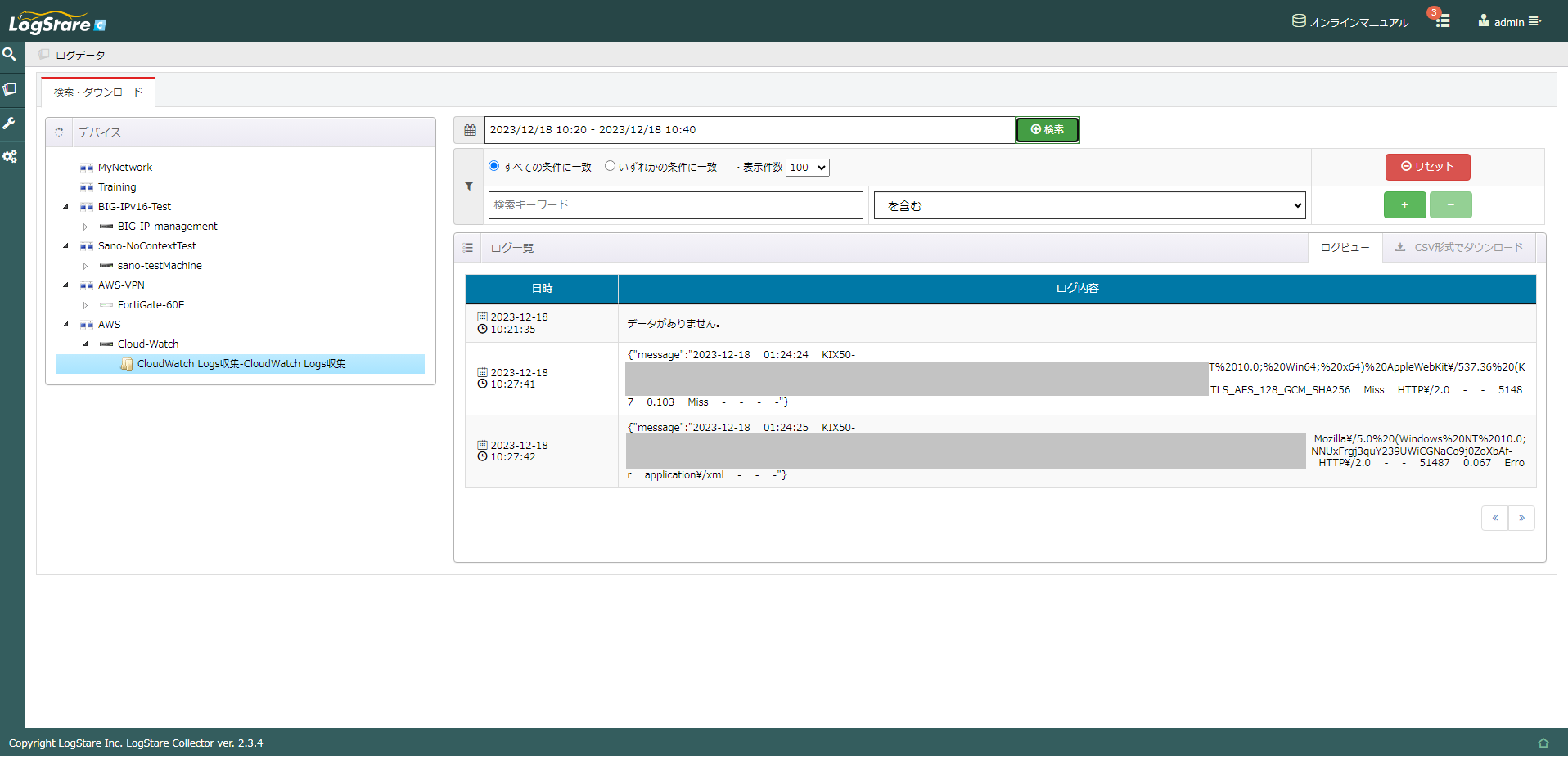
Task: Open the 表示件数 100 dropdown
Action: tap(808, 168)
